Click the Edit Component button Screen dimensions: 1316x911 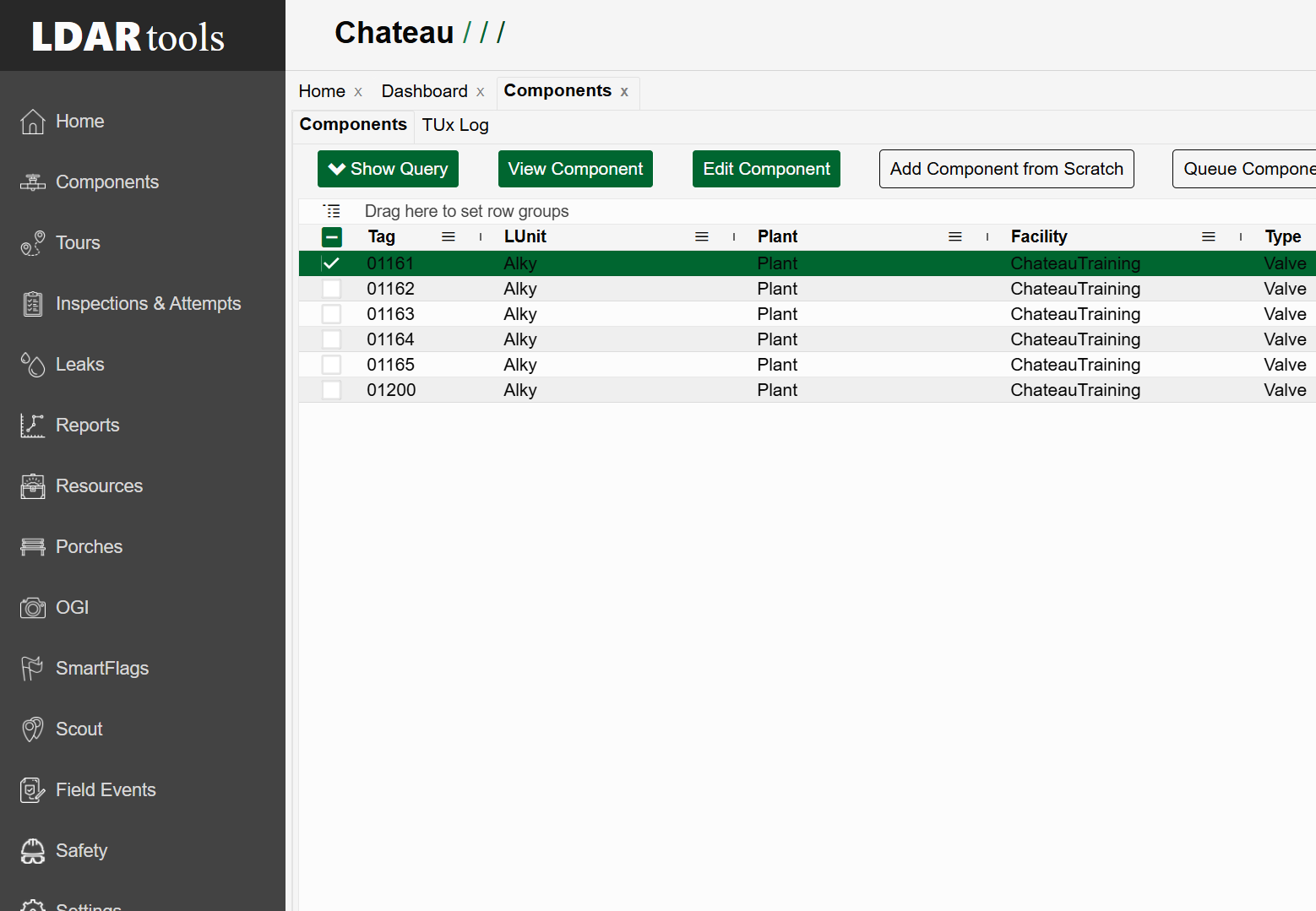tap(766, 169)
